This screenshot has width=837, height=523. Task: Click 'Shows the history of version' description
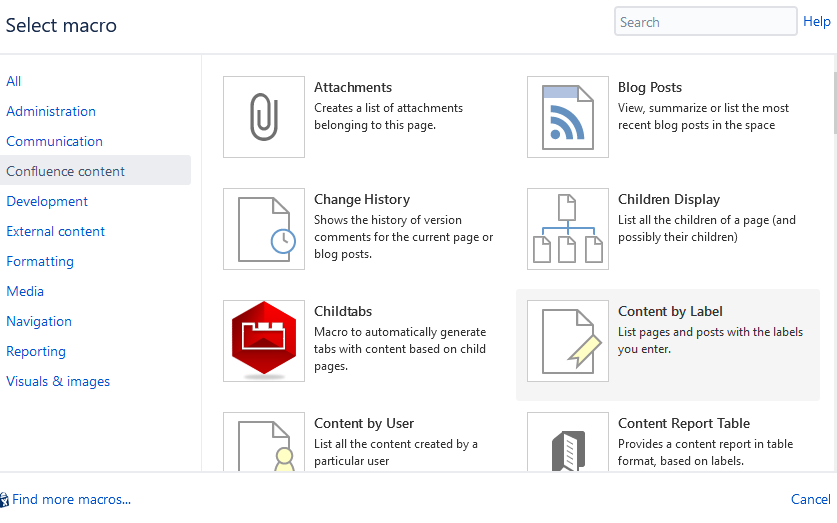pos(404,237)
